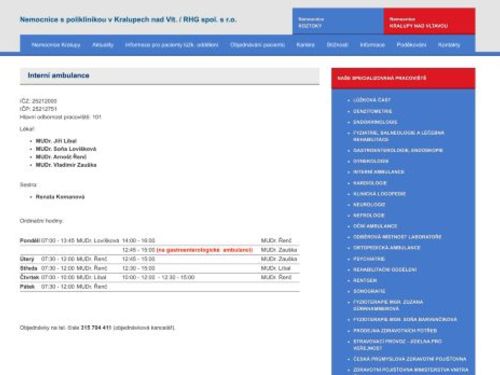
Task: Open Gynekologie sidebar link
Action: tap(371, 161)
